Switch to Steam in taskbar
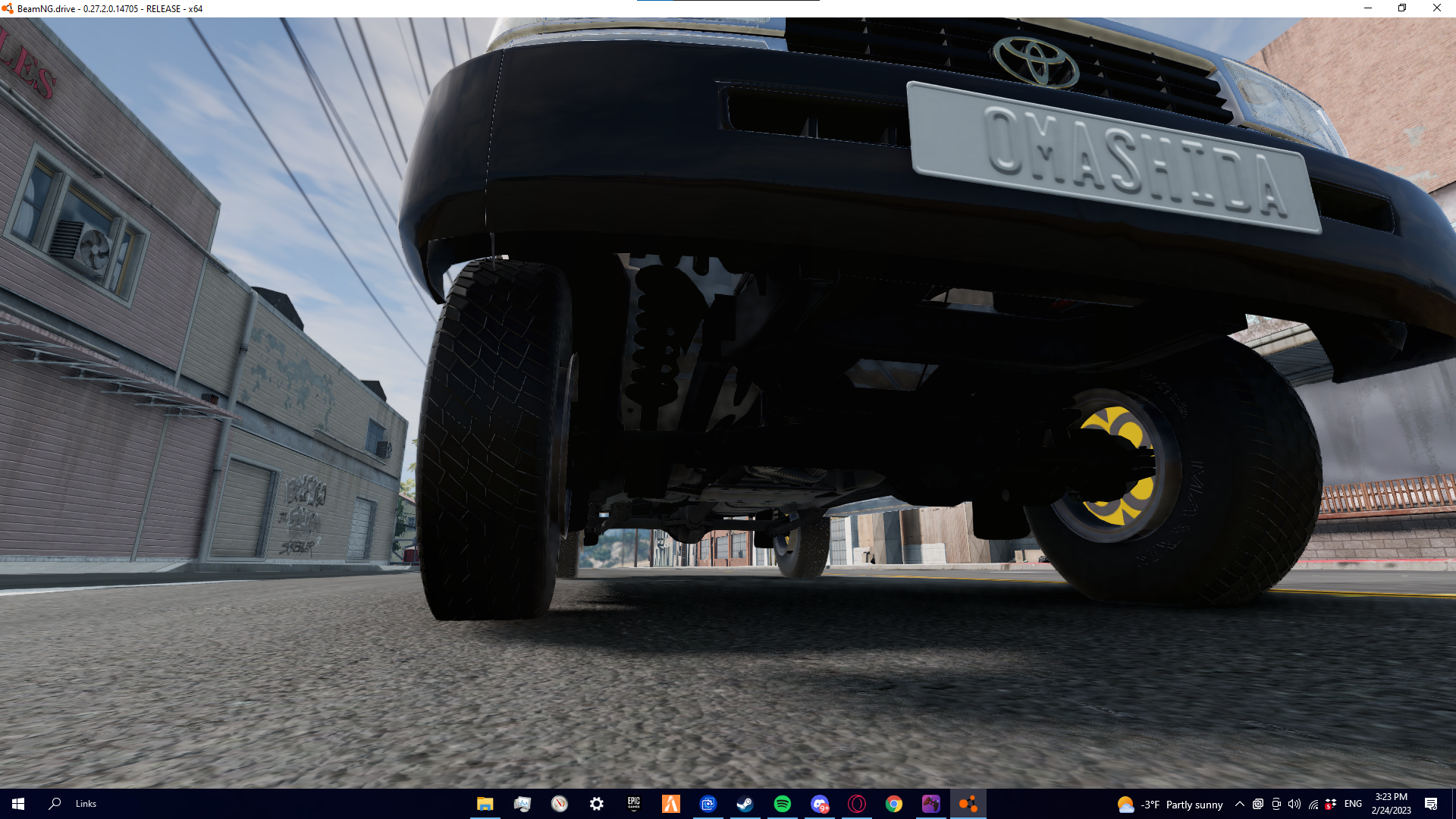The image size is (1456, 819). pyautogui.click(x=745, y=804)
